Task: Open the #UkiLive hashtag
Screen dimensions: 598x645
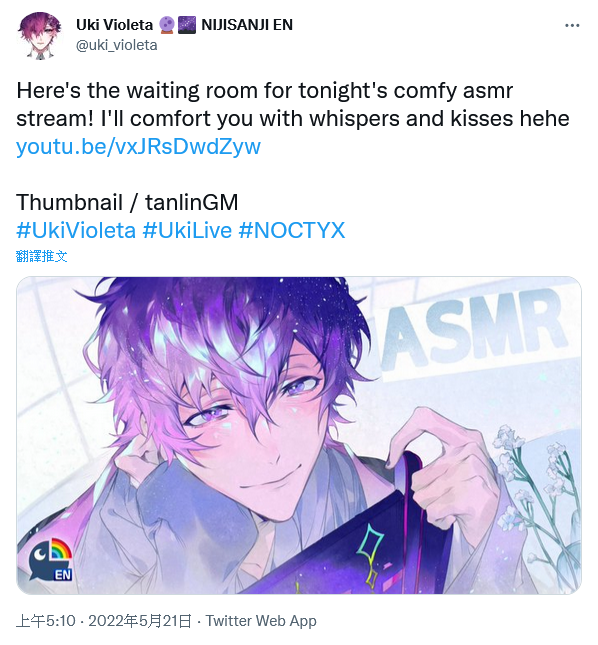Action: click(187, 230)
